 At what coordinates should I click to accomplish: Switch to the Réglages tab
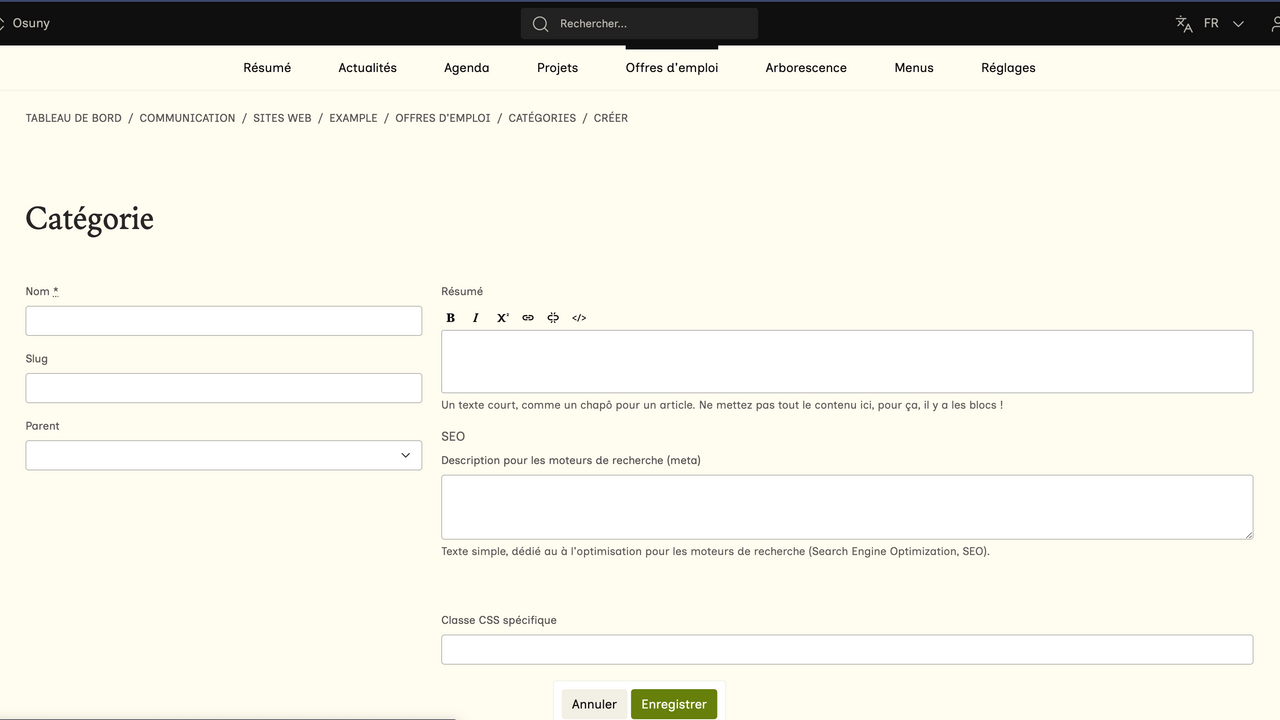(1008, 68)
